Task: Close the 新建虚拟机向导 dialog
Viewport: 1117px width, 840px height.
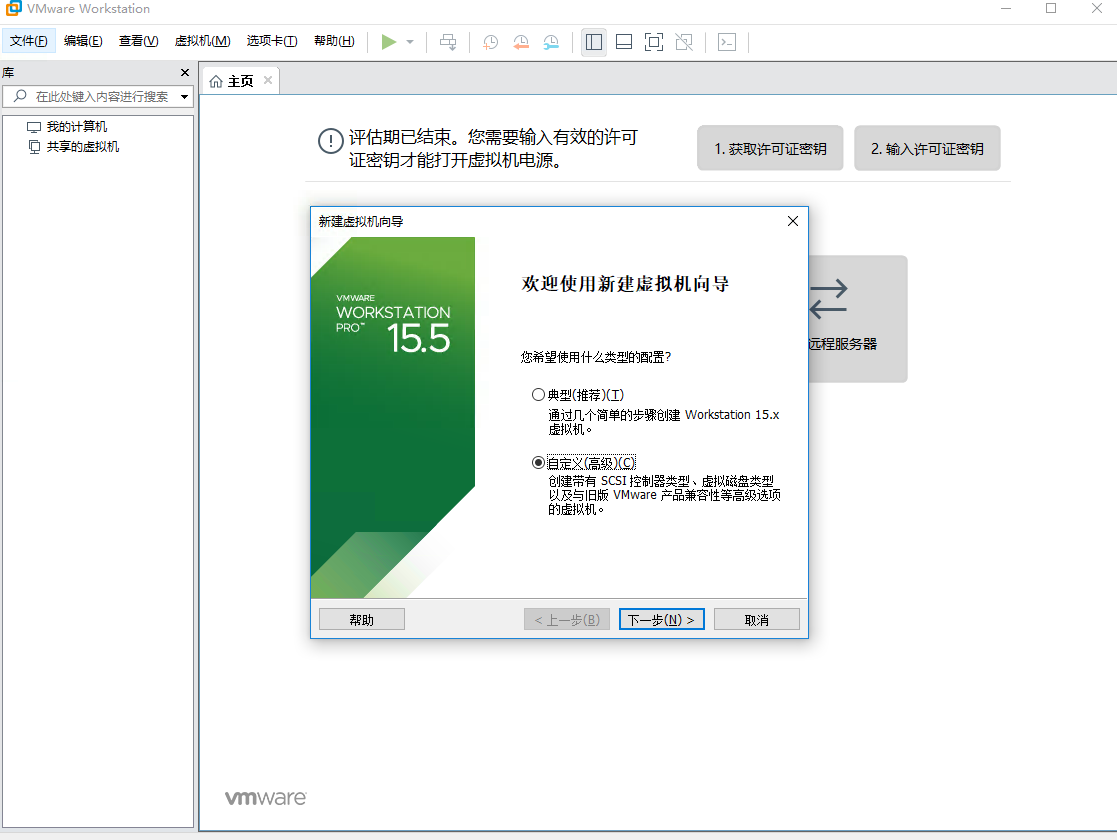Action: (x=793, y=222)
